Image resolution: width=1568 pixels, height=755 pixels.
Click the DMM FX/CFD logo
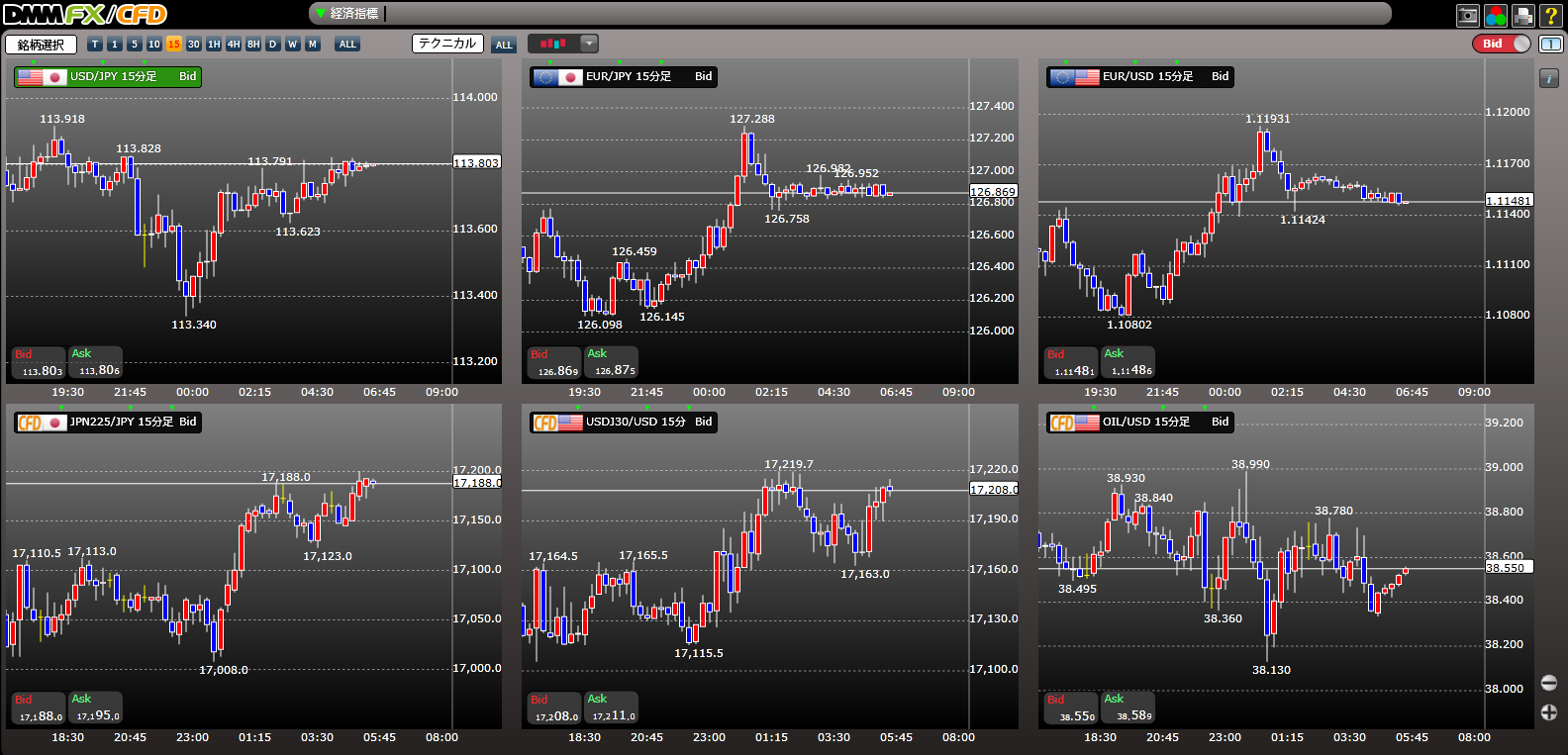pyautogui.click(x=85, y=14)
